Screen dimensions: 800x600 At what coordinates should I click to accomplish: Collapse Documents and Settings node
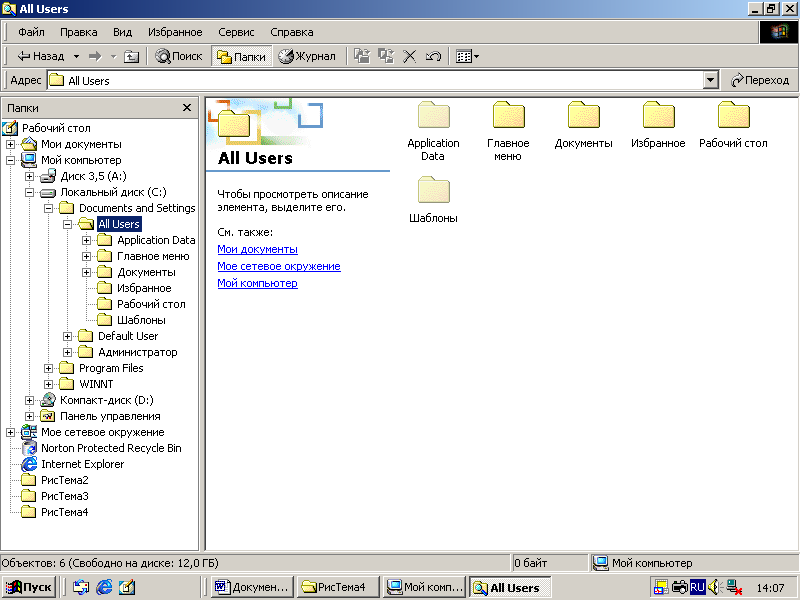tap(48, 208)
